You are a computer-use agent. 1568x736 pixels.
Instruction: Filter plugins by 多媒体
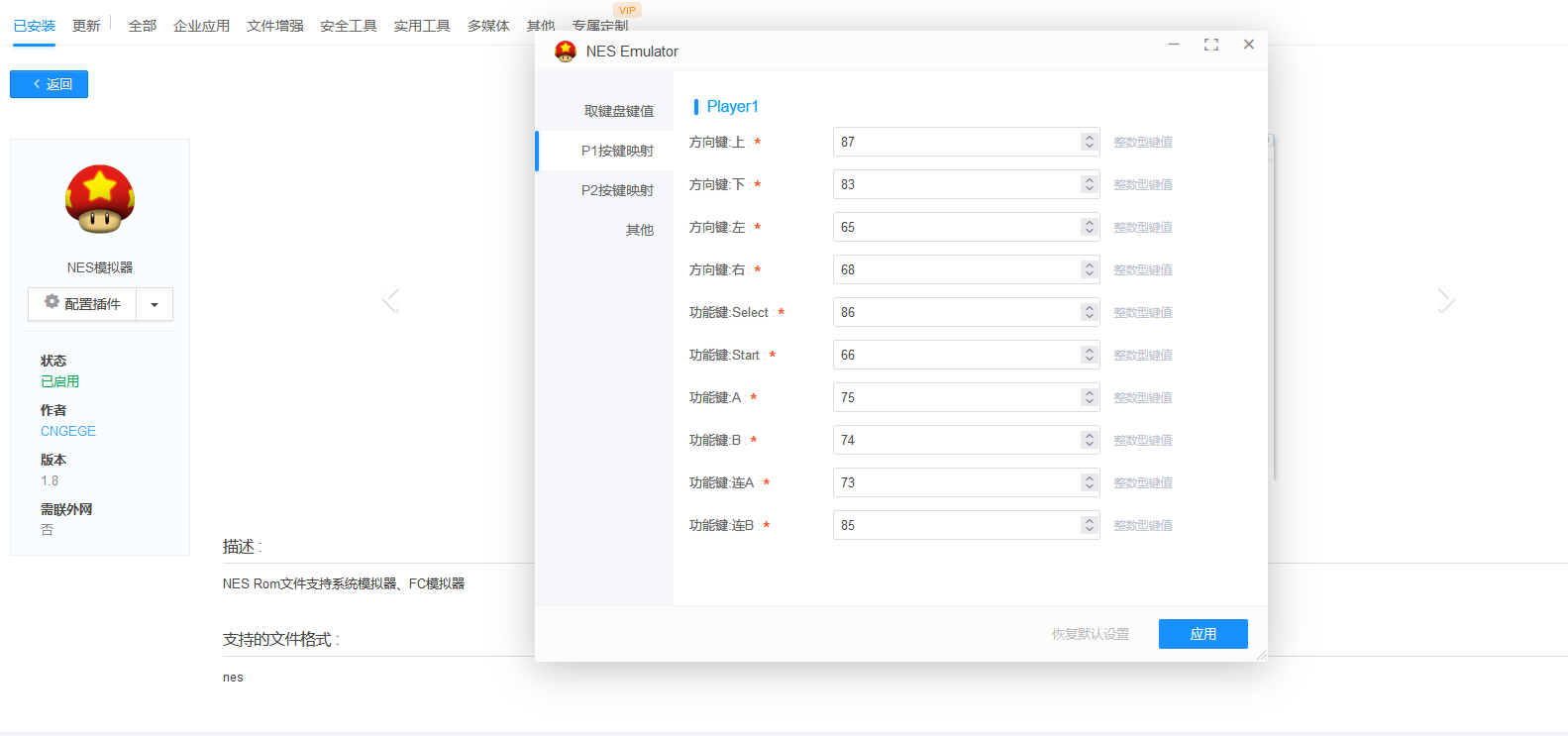[488, 26]
